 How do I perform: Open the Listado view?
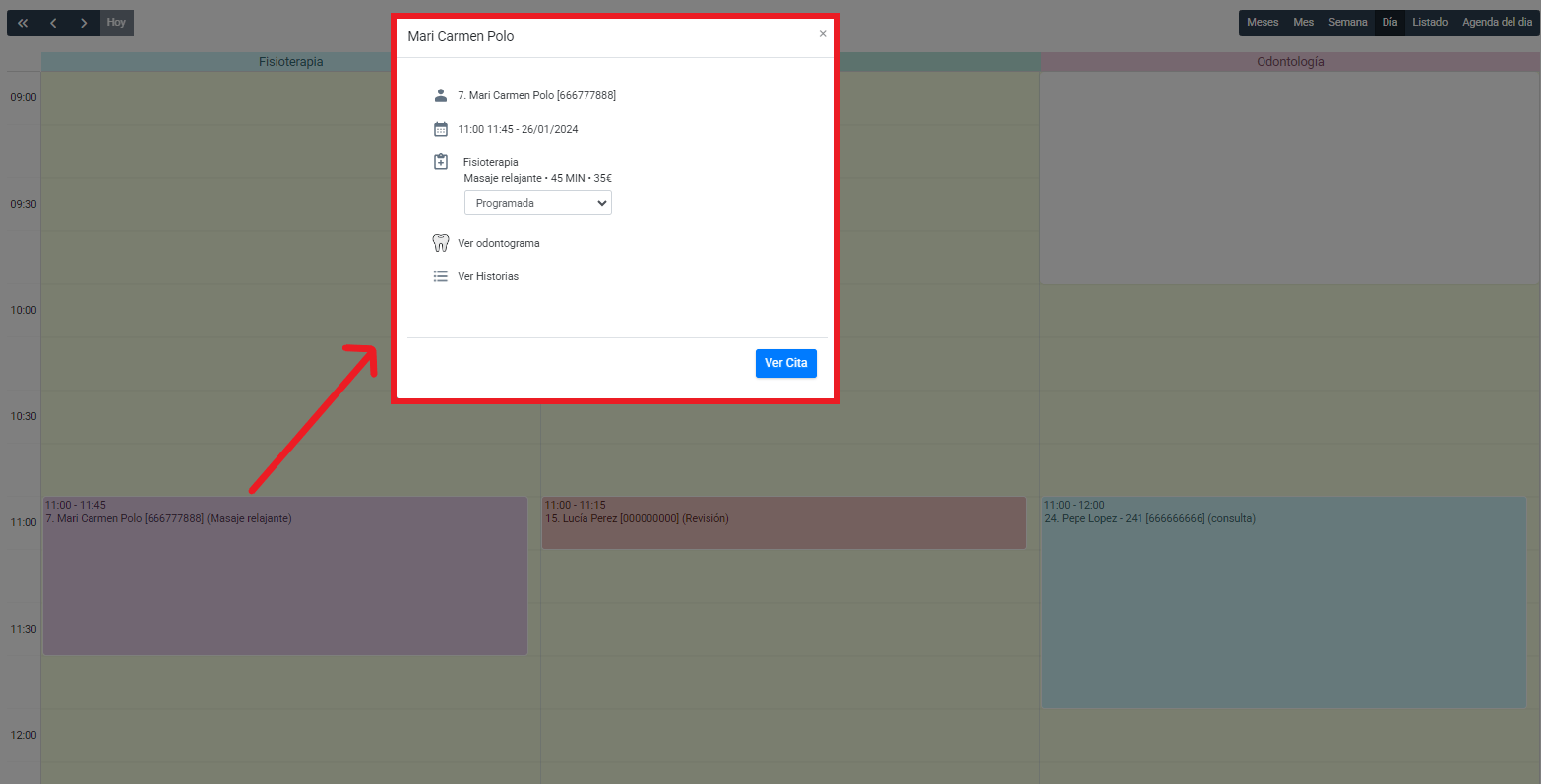1429,23
